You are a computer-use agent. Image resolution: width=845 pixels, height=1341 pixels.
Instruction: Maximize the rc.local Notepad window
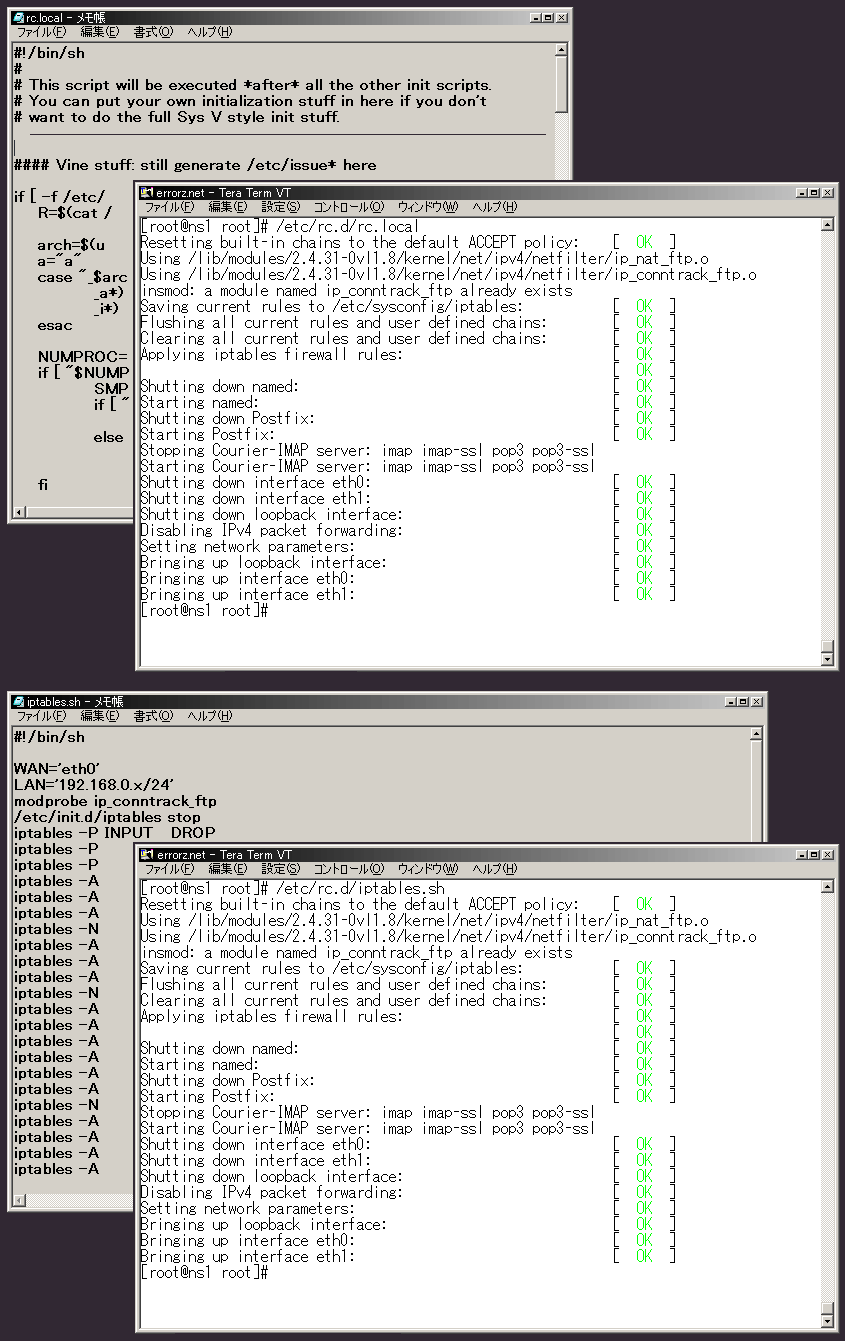pyautogui.click(x=549, y=17)
